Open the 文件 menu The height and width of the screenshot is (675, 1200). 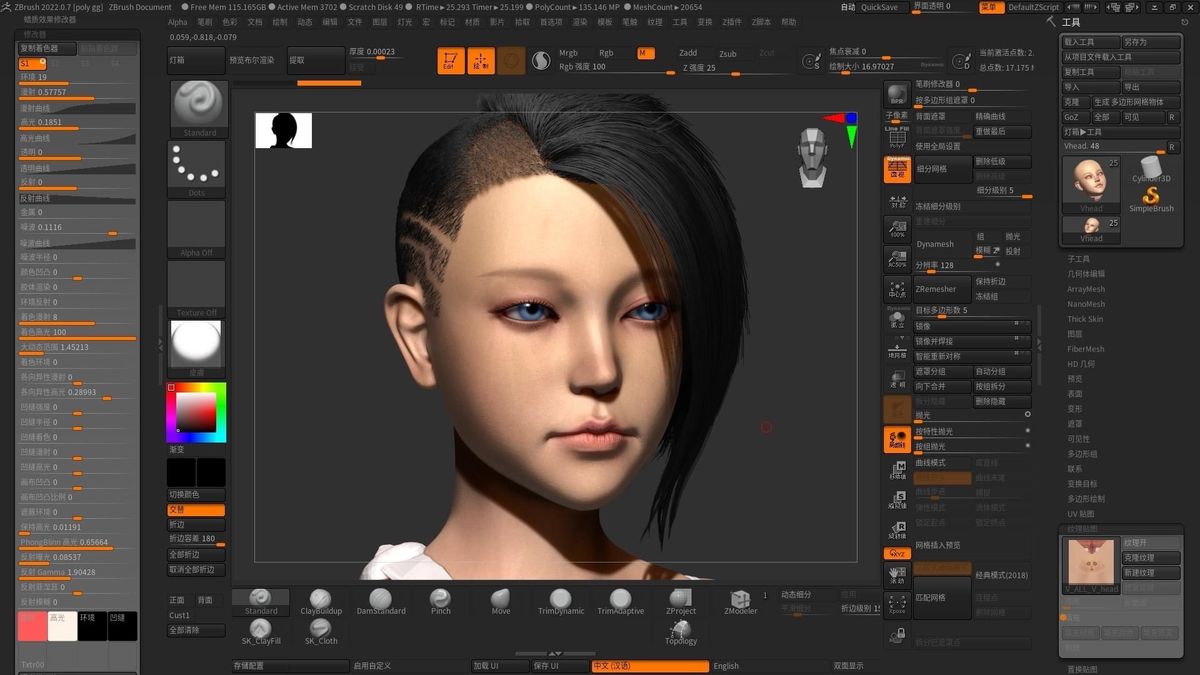[x=355, y=21]
